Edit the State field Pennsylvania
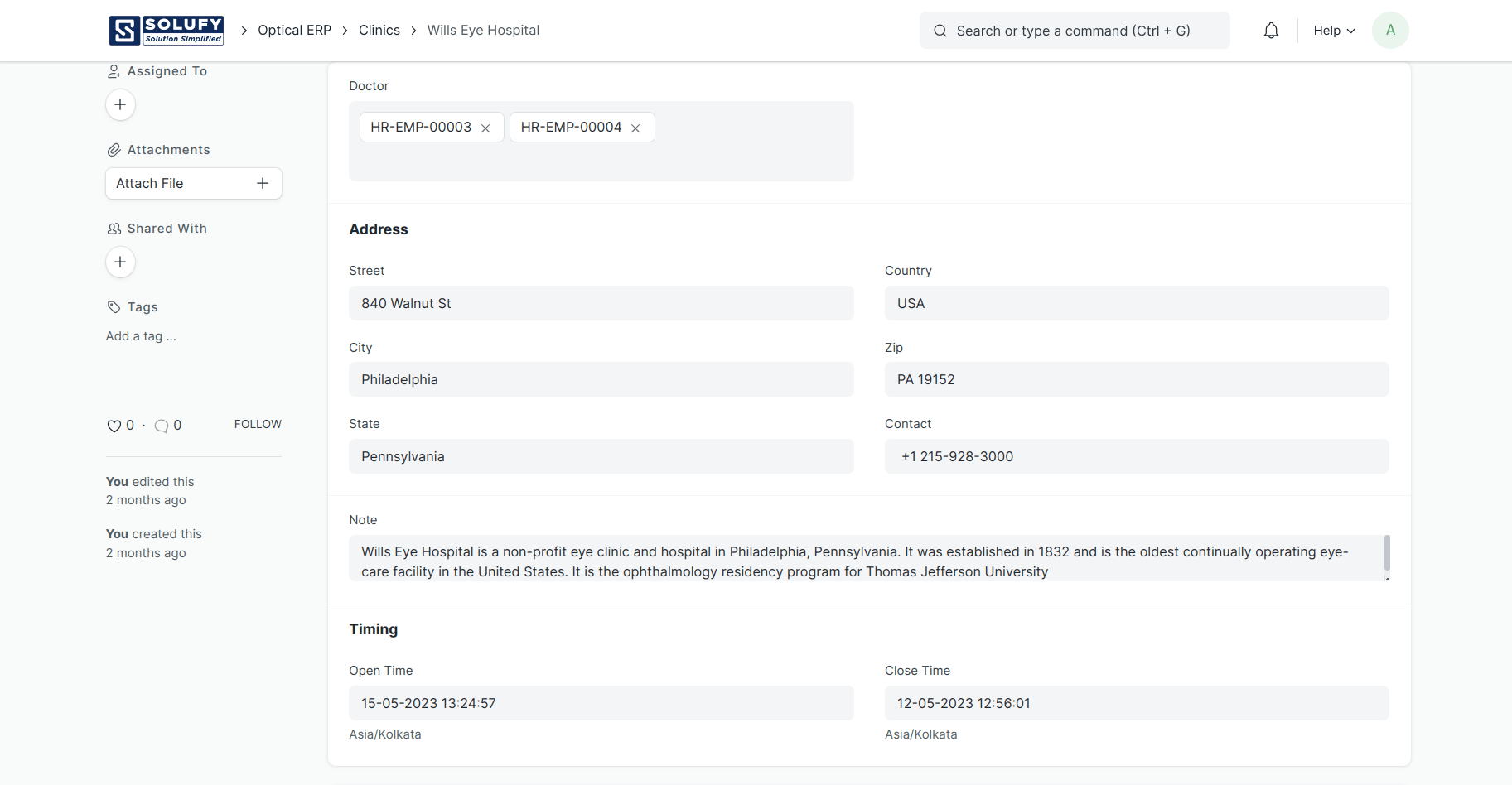The width and height of the screenshot is (1512, 785). click(x=601, y=456)
